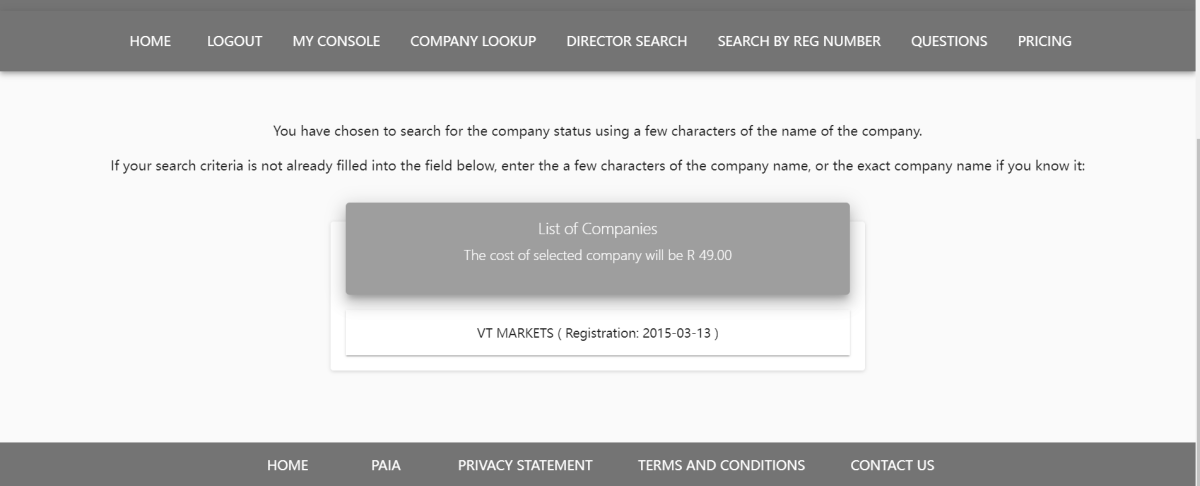Open MY CONSOLE from the top menu
The image size is (1200, 486).
point(336,41)
